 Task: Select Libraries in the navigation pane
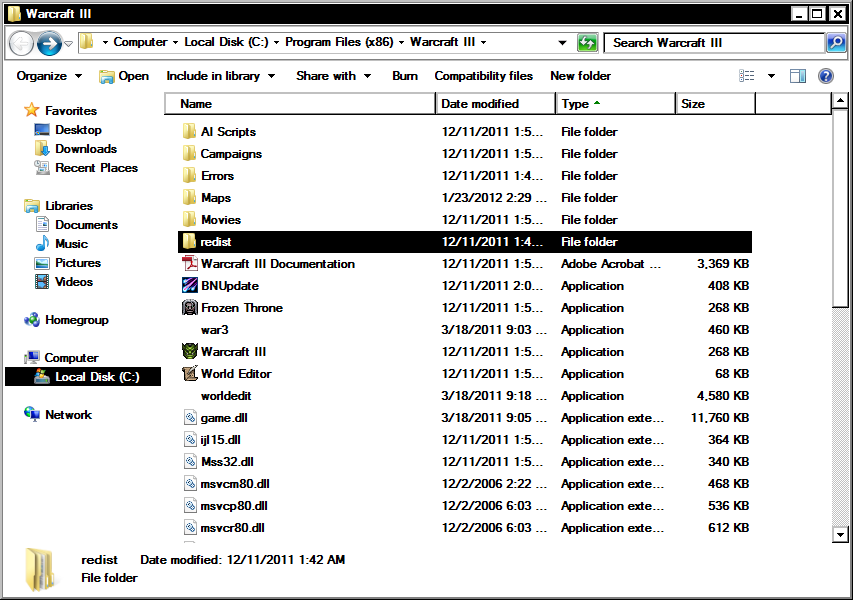click(58, 206)
